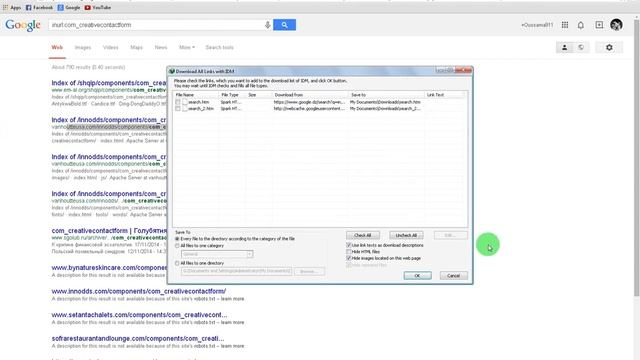Screen dimensions: 640x360
Task: Click the search.htm file icon
Action: pos(185,102)
